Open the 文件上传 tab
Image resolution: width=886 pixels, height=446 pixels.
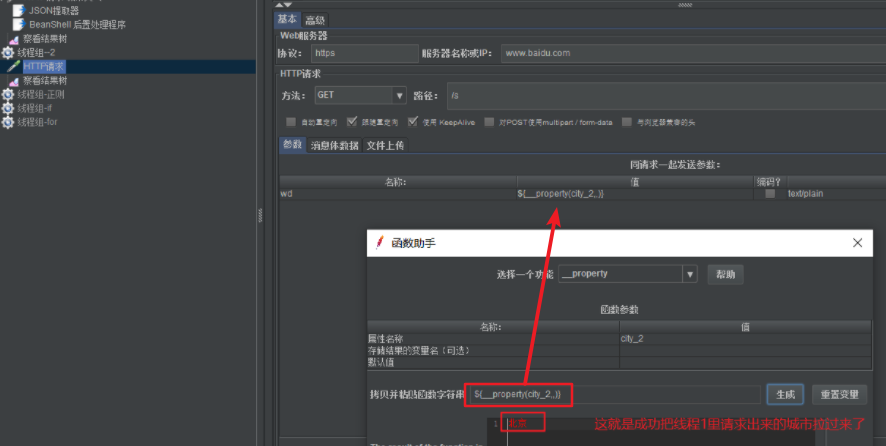coord(385,145)
